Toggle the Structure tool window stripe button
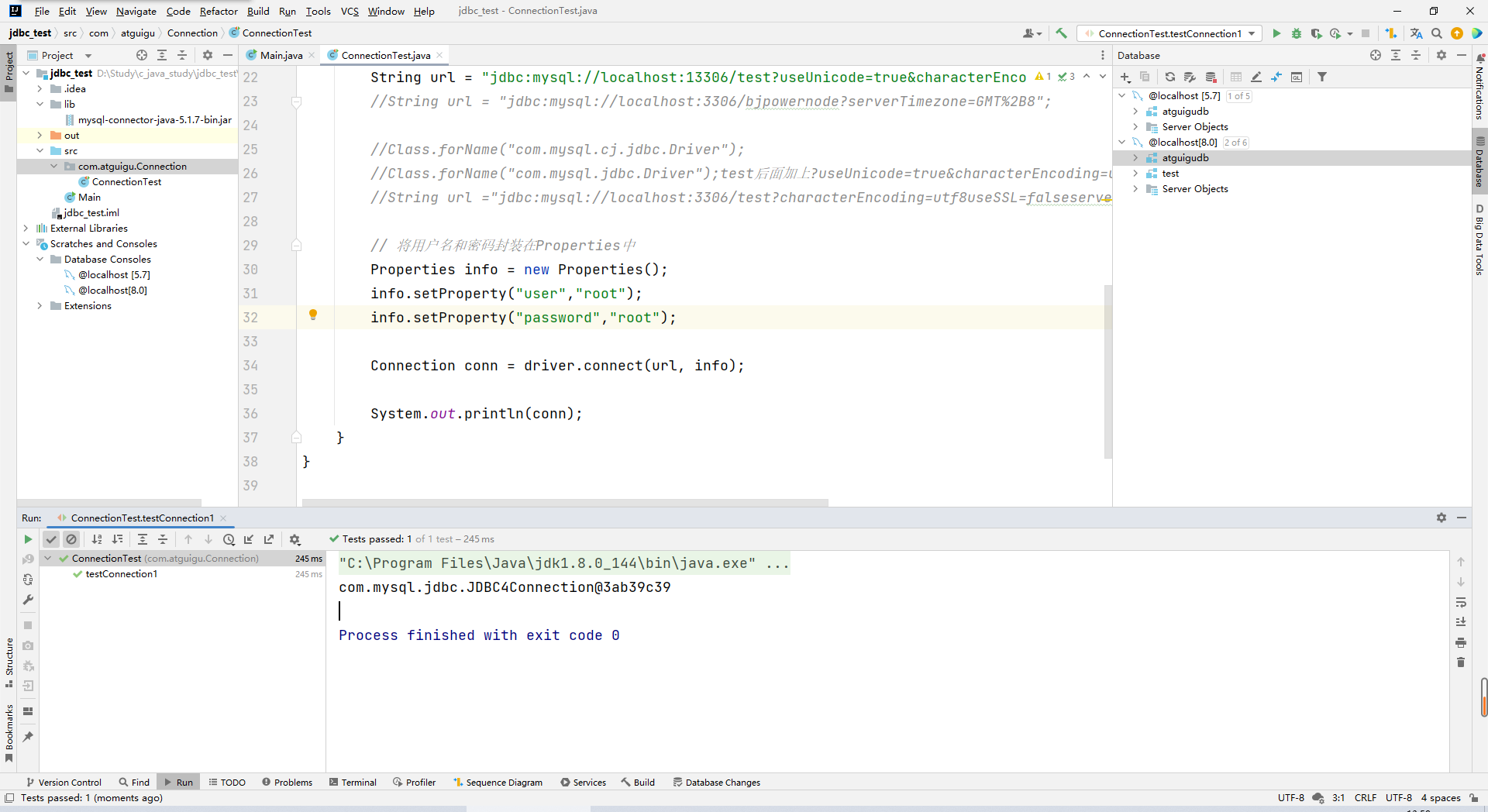Screen dimensions: 1488x812 (x=9, y=662)
